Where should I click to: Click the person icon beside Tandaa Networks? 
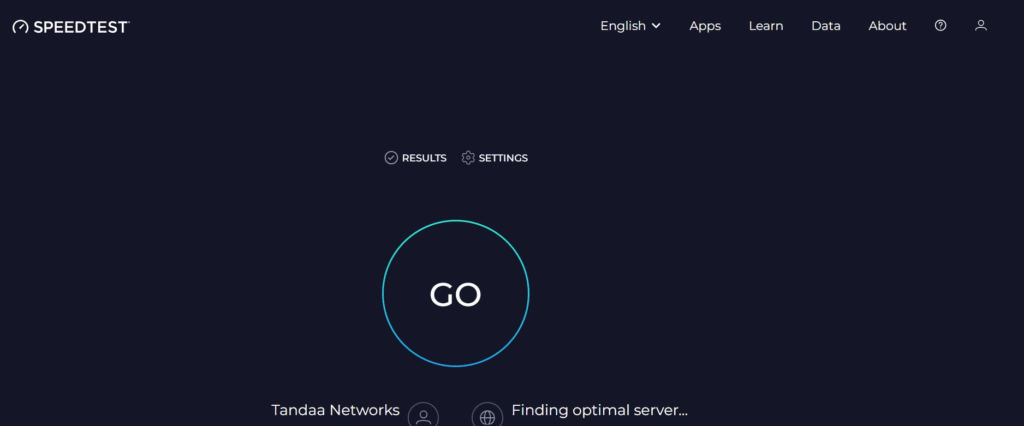[424, 415]
